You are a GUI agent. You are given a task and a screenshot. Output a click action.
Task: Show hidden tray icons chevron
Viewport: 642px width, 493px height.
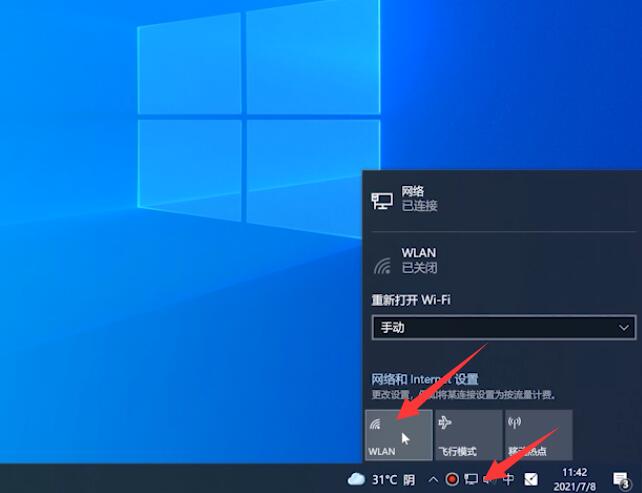pyautogui.click(x=433, y=479)
